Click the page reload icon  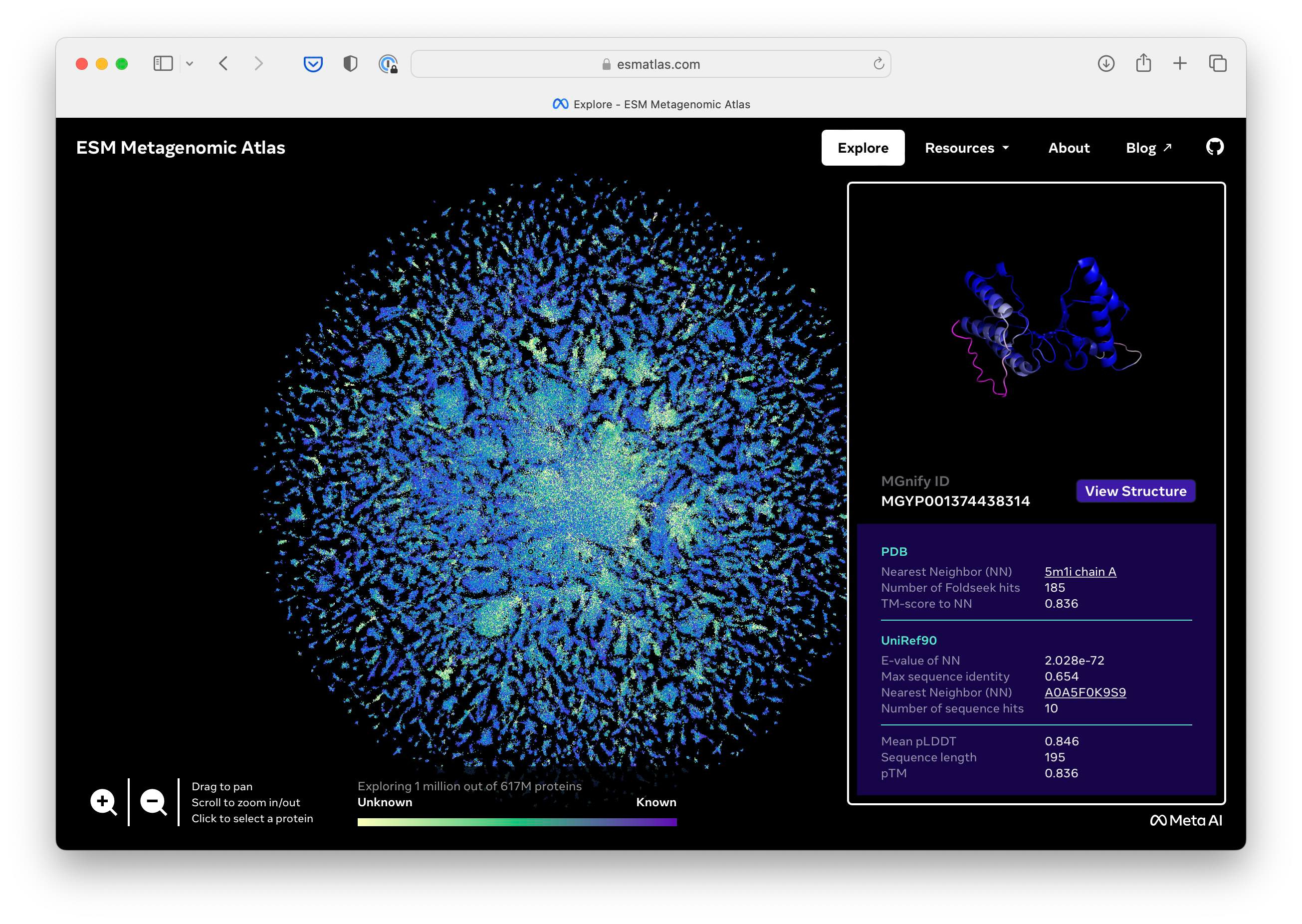(x=878, y=64)
